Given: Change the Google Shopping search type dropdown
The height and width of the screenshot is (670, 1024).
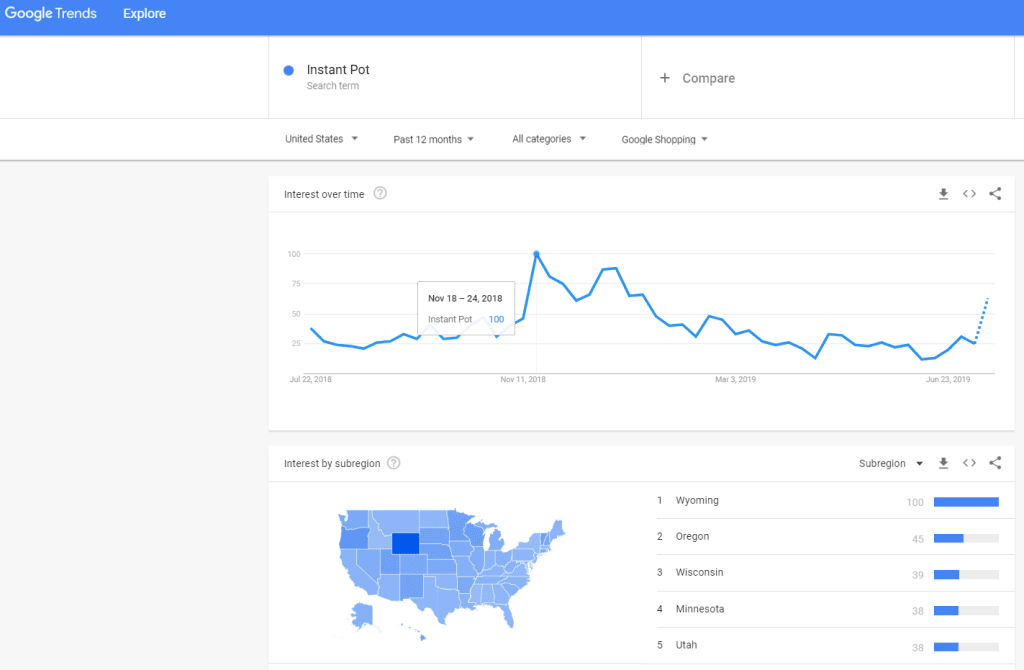Looking at the screenshot, I should point(664,140).
